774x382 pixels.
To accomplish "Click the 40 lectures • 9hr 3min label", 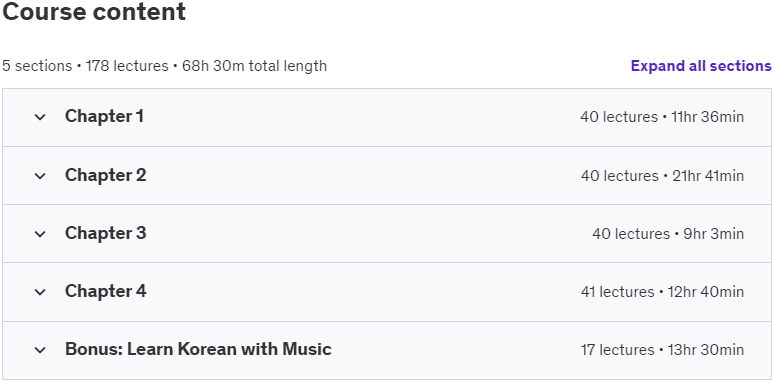I will pyautogui.click(x=668, y=233).
